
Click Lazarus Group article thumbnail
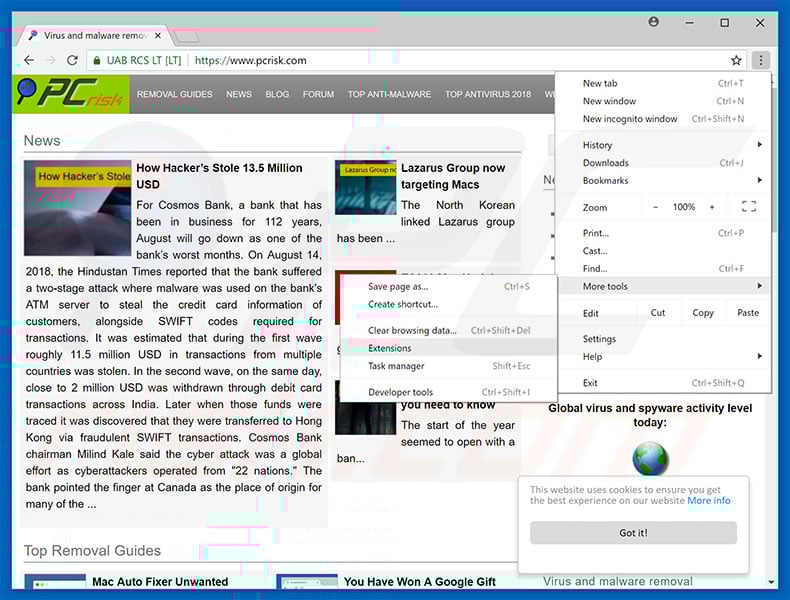tap(366, 187)
